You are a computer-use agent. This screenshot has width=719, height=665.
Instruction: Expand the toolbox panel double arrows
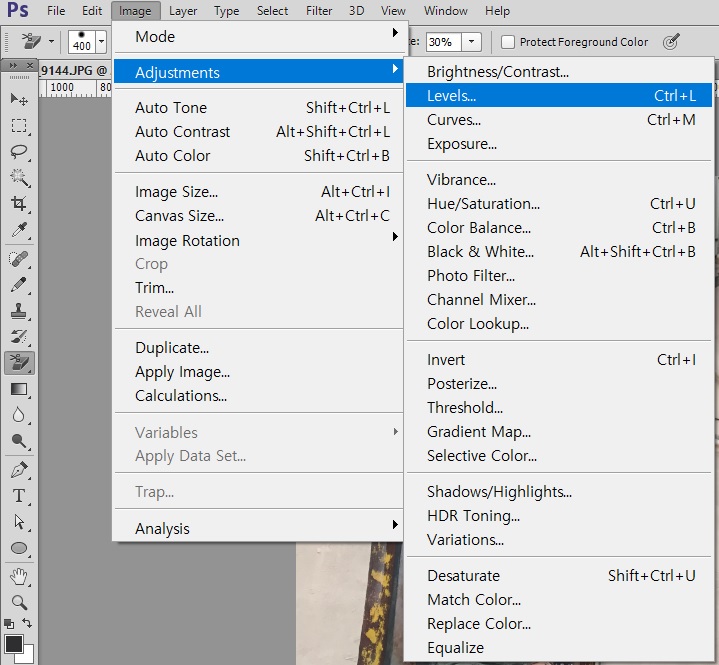[13, 66]
